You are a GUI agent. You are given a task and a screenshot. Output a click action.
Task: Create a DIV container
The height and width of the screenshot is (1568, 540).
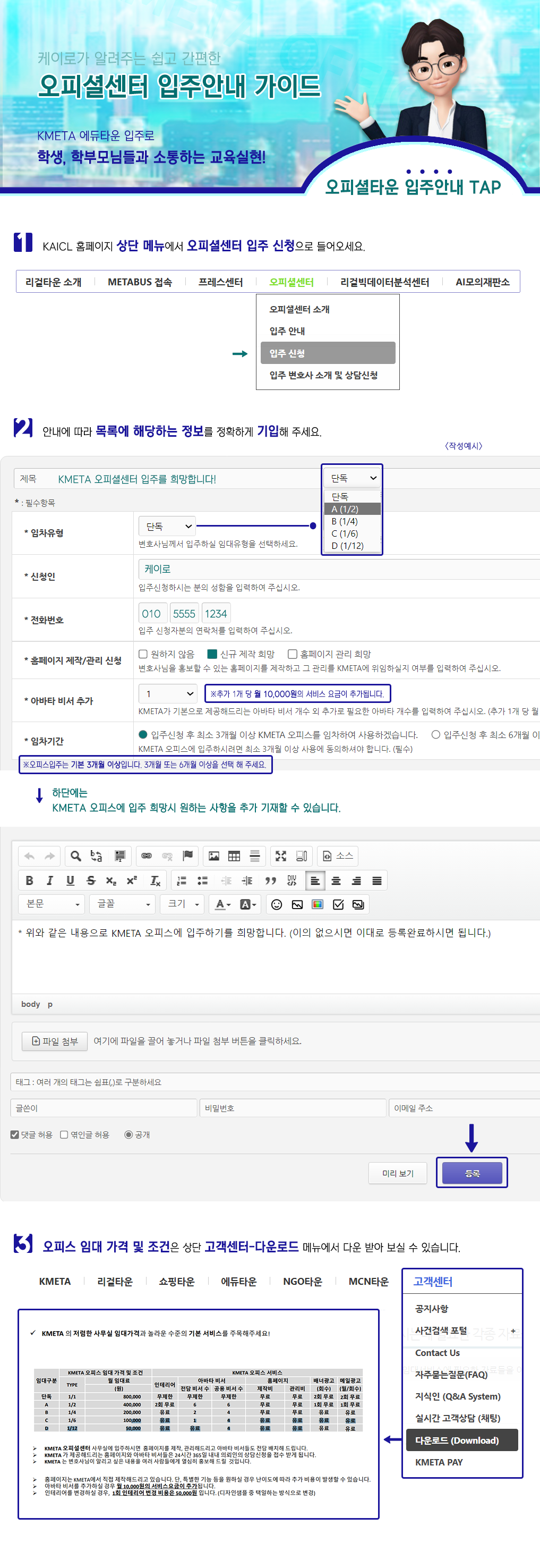(x=292, y=880)
